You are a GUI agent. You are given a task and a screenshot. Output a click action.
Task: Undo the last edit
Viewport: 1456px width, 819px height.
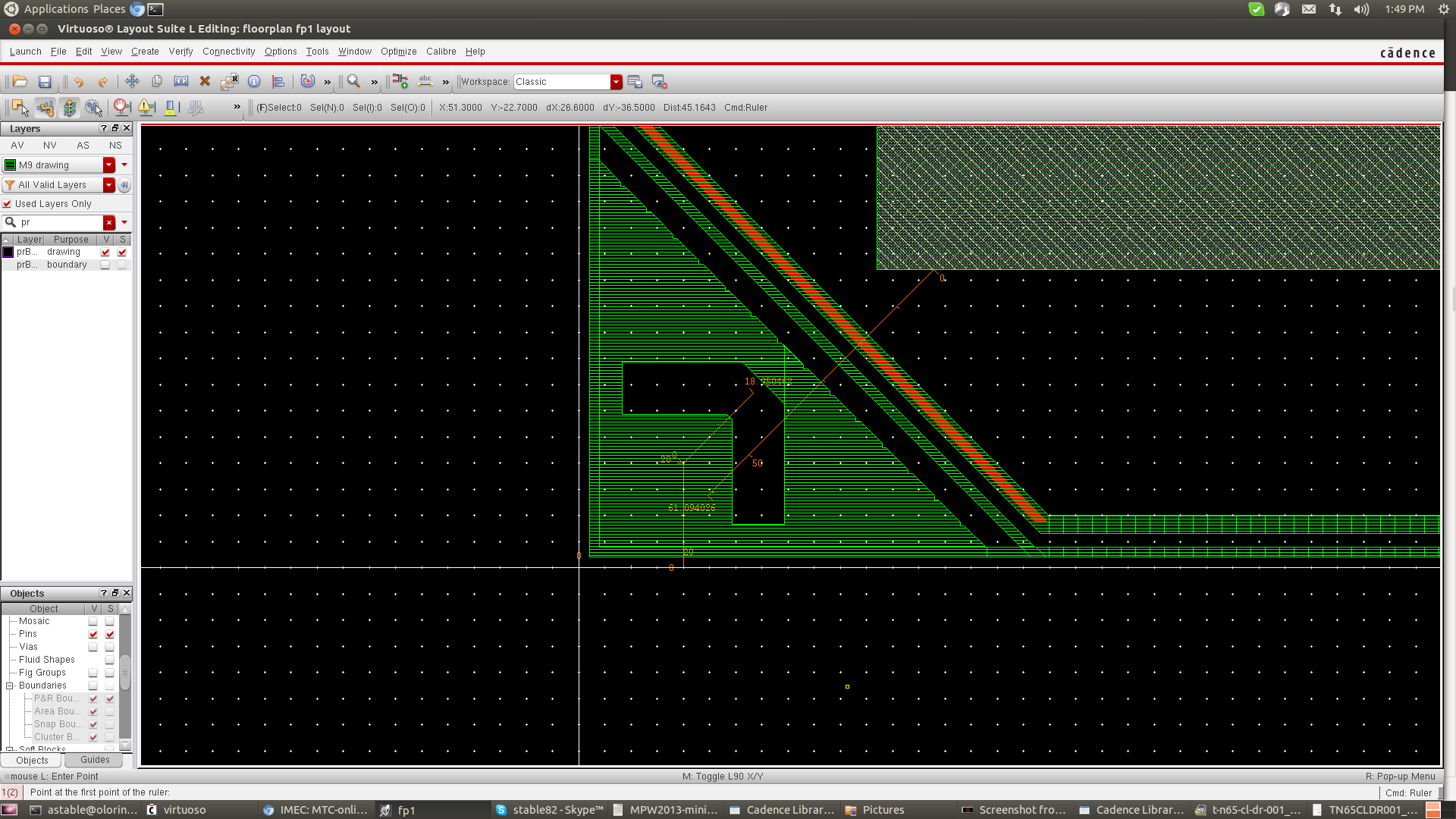(x=79, y=81)
